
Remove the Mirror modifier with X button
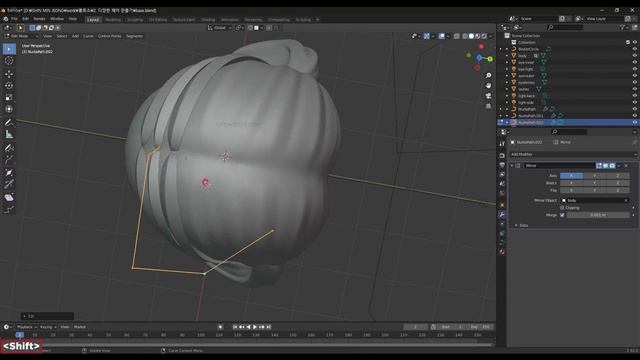coord(626,166)
